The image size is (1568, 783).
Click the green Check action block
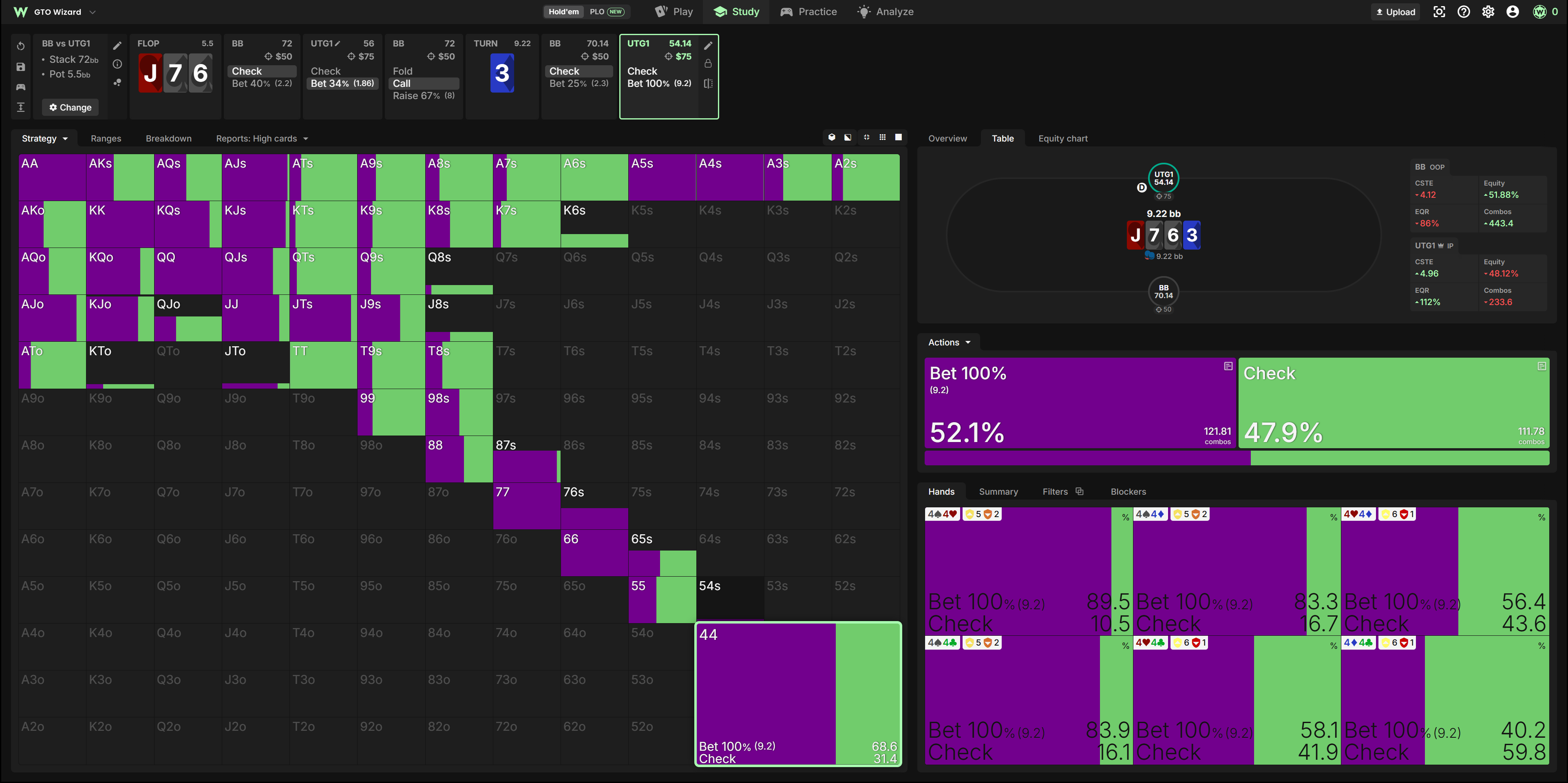point(1394,403)
